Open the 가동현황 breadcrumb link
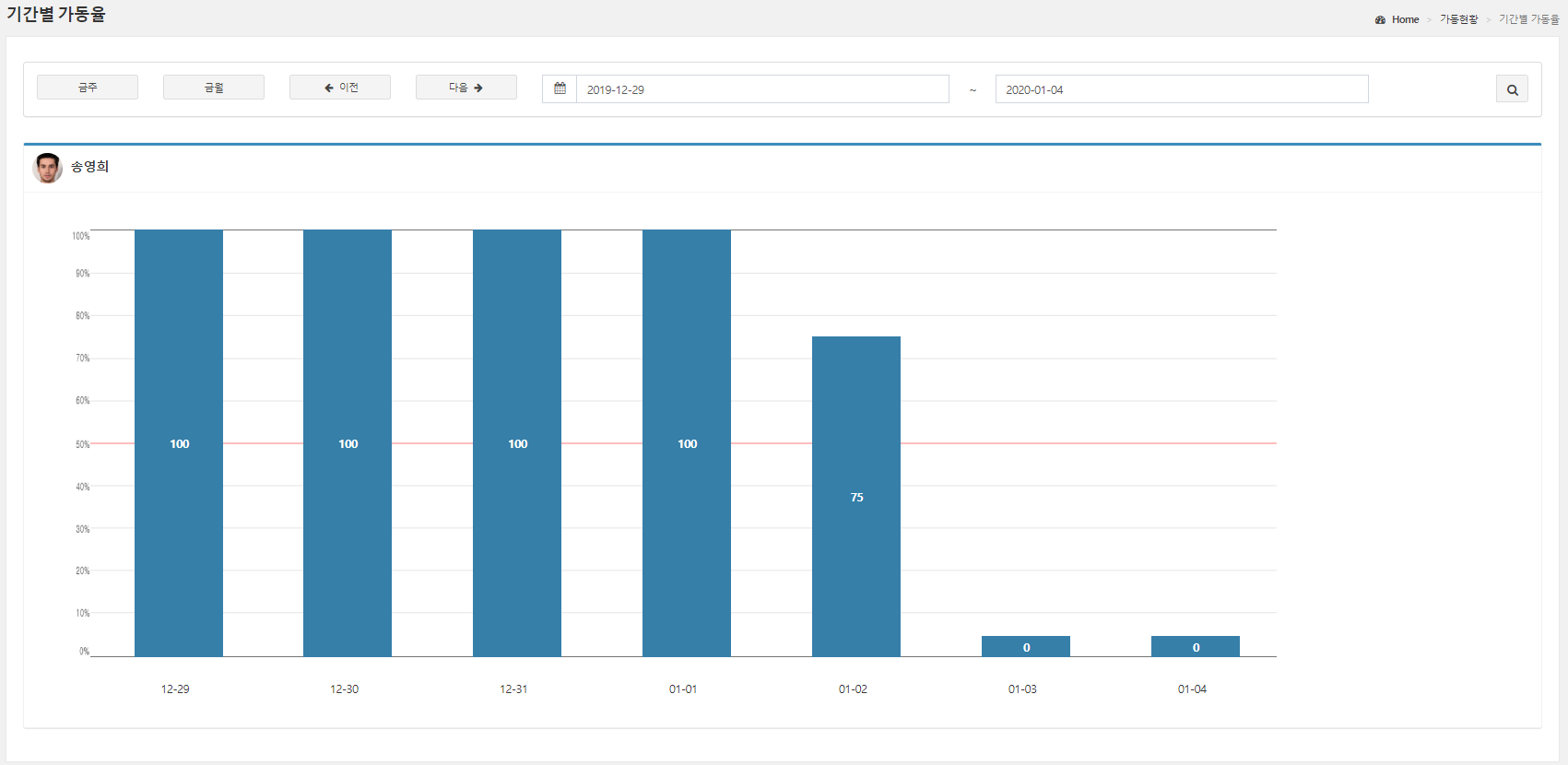The image size is (1568, 765). (1458, 19)
